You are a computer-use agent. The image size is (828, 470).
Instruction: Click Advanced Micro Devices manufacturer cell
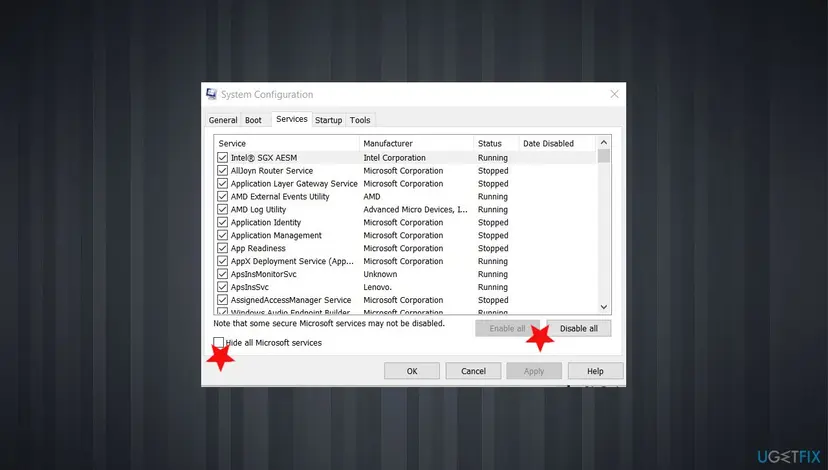pos(416,209)
